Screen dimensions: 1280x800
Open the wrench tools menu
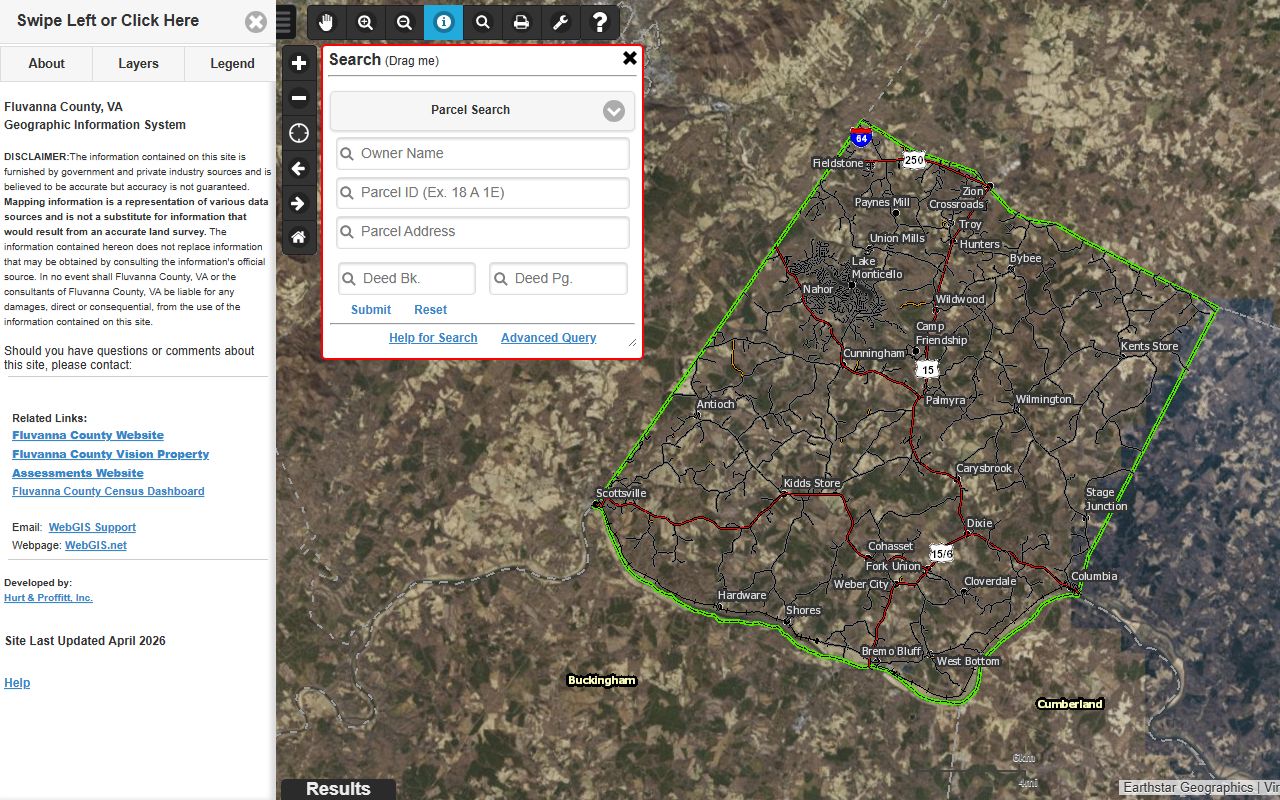coord(560,22)
